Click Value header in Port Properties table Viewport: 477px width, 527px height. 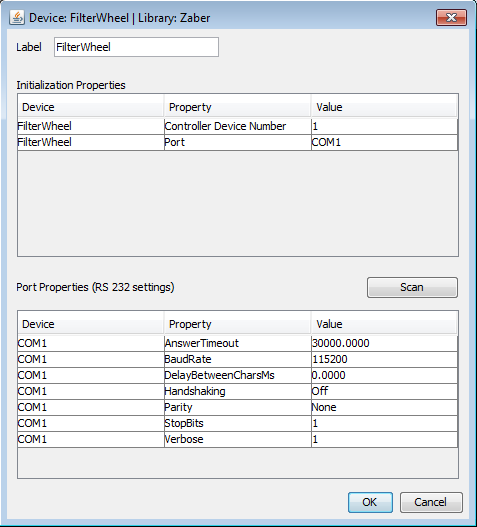pos(384,324)
